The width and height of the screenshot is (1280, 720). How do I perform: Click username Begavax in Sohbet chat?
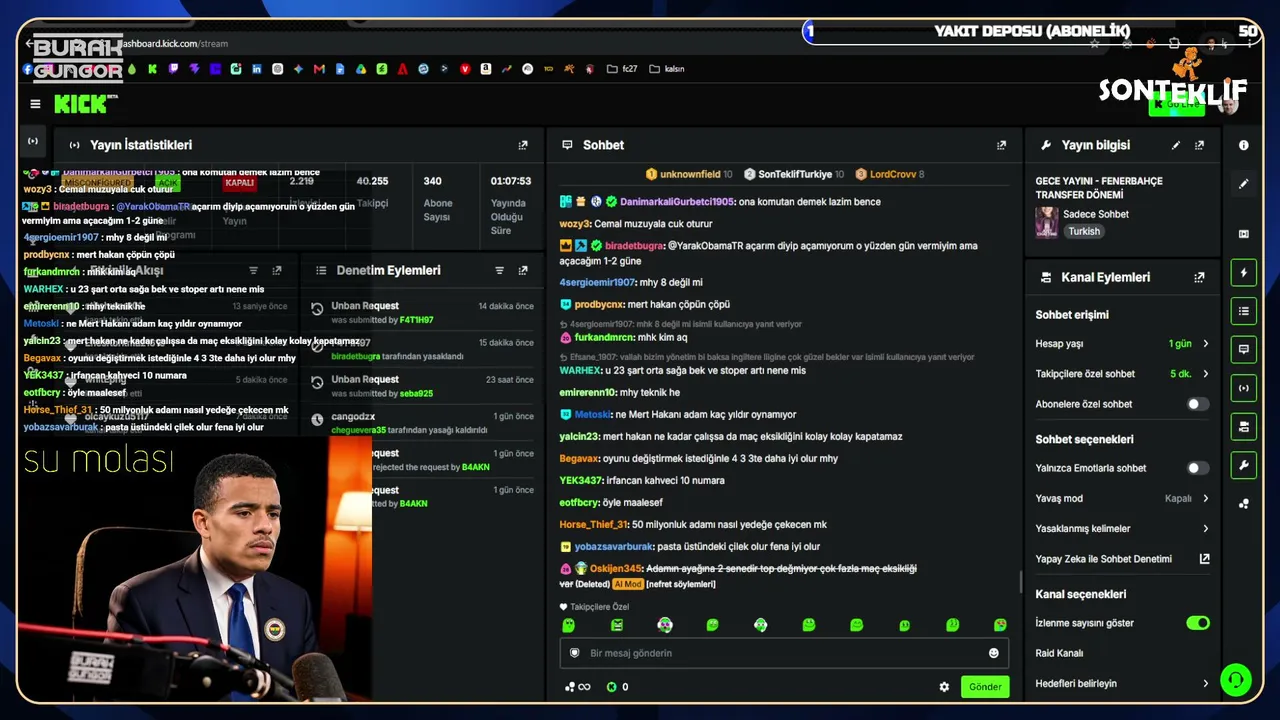(x=579, y=458)
